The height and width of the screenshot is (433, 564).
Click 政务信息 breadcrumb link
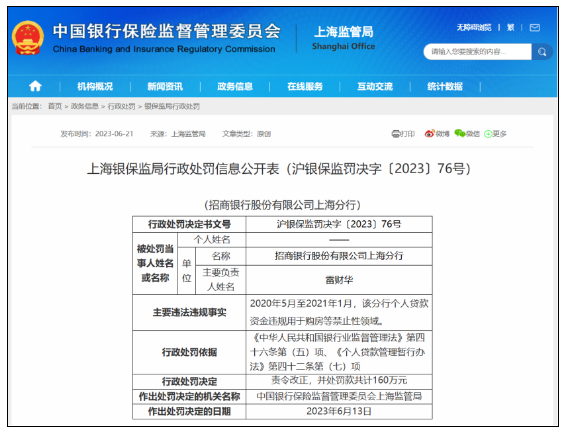click(85, 106)
